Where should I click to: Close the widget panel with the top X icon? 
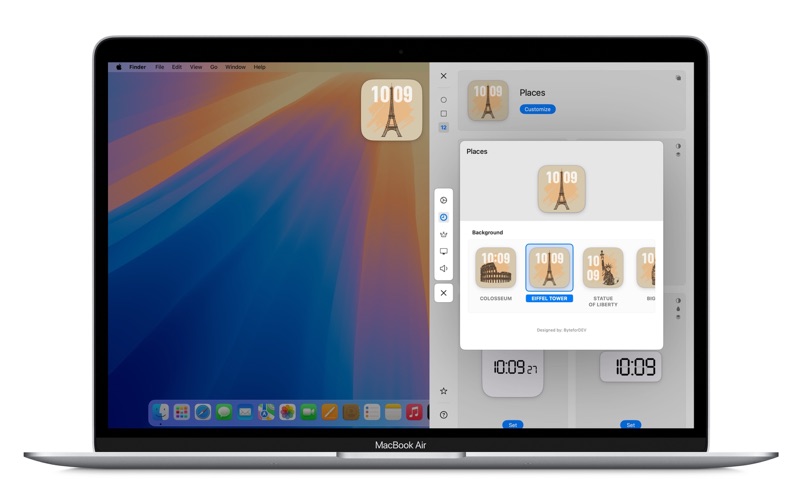443,76
